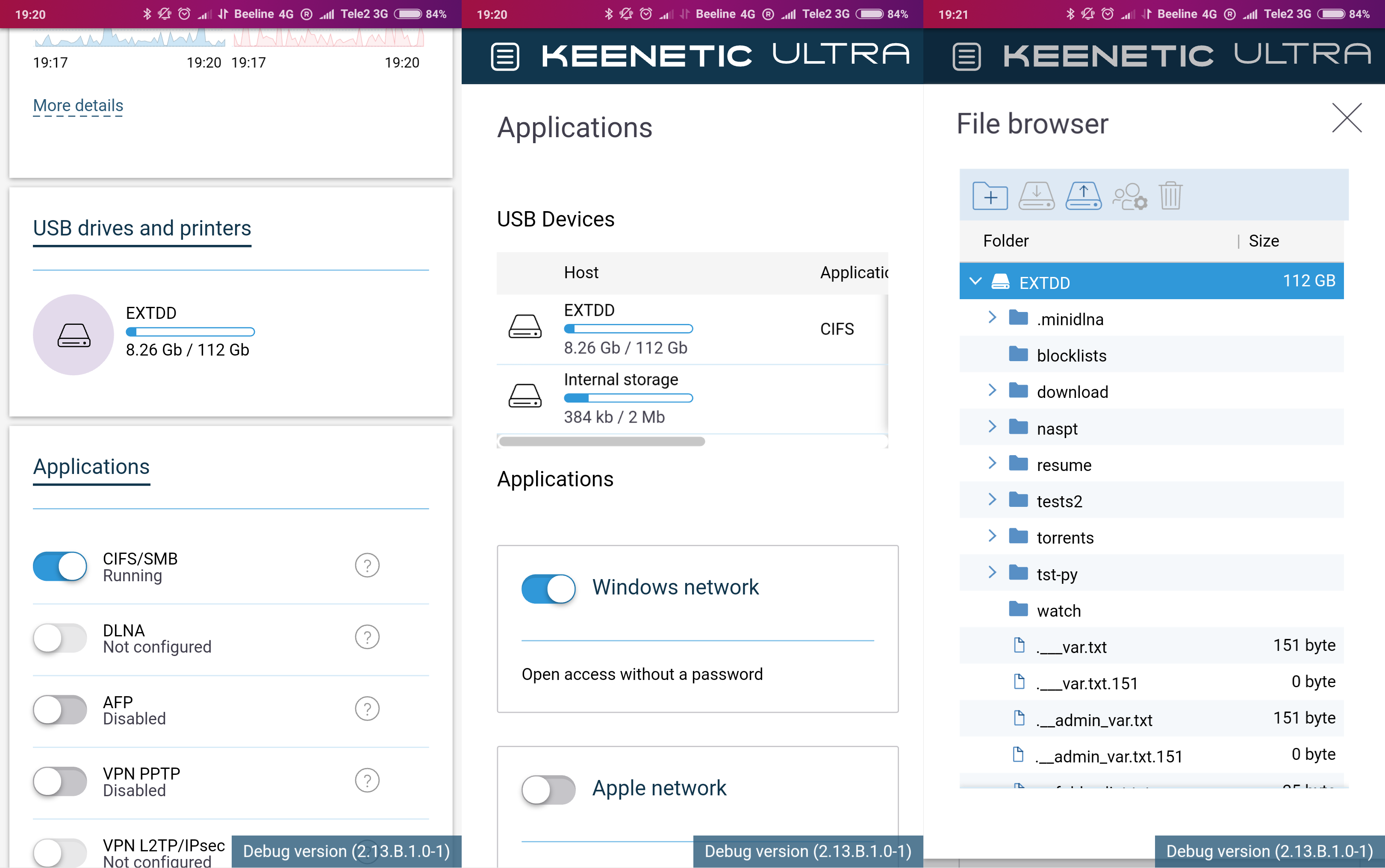Collapse the EXTDD drive tree

[x=975, y=281]
